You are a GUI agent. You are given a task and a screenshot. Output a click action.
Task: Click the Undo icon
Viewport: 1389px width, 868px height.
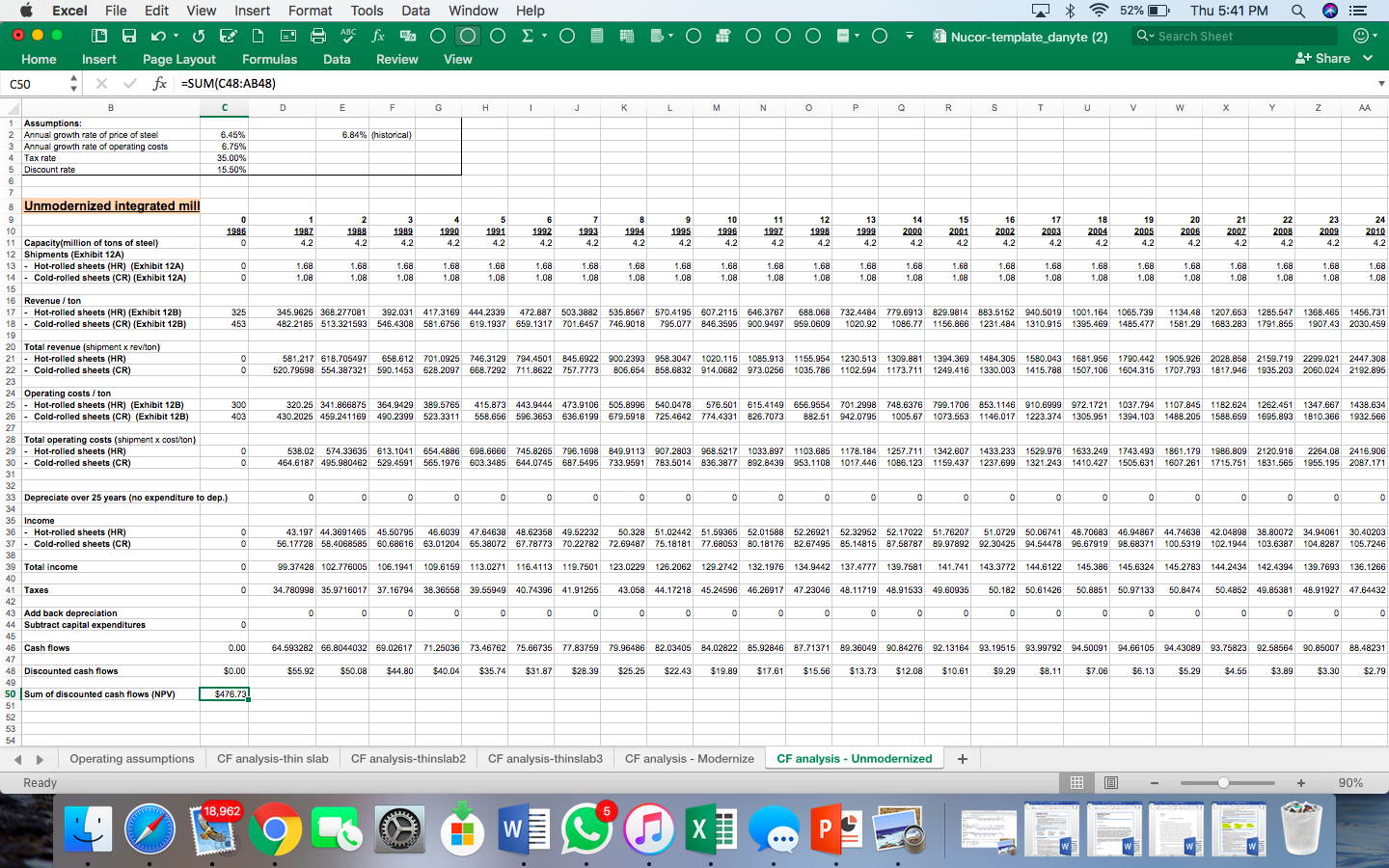(157, 35)
